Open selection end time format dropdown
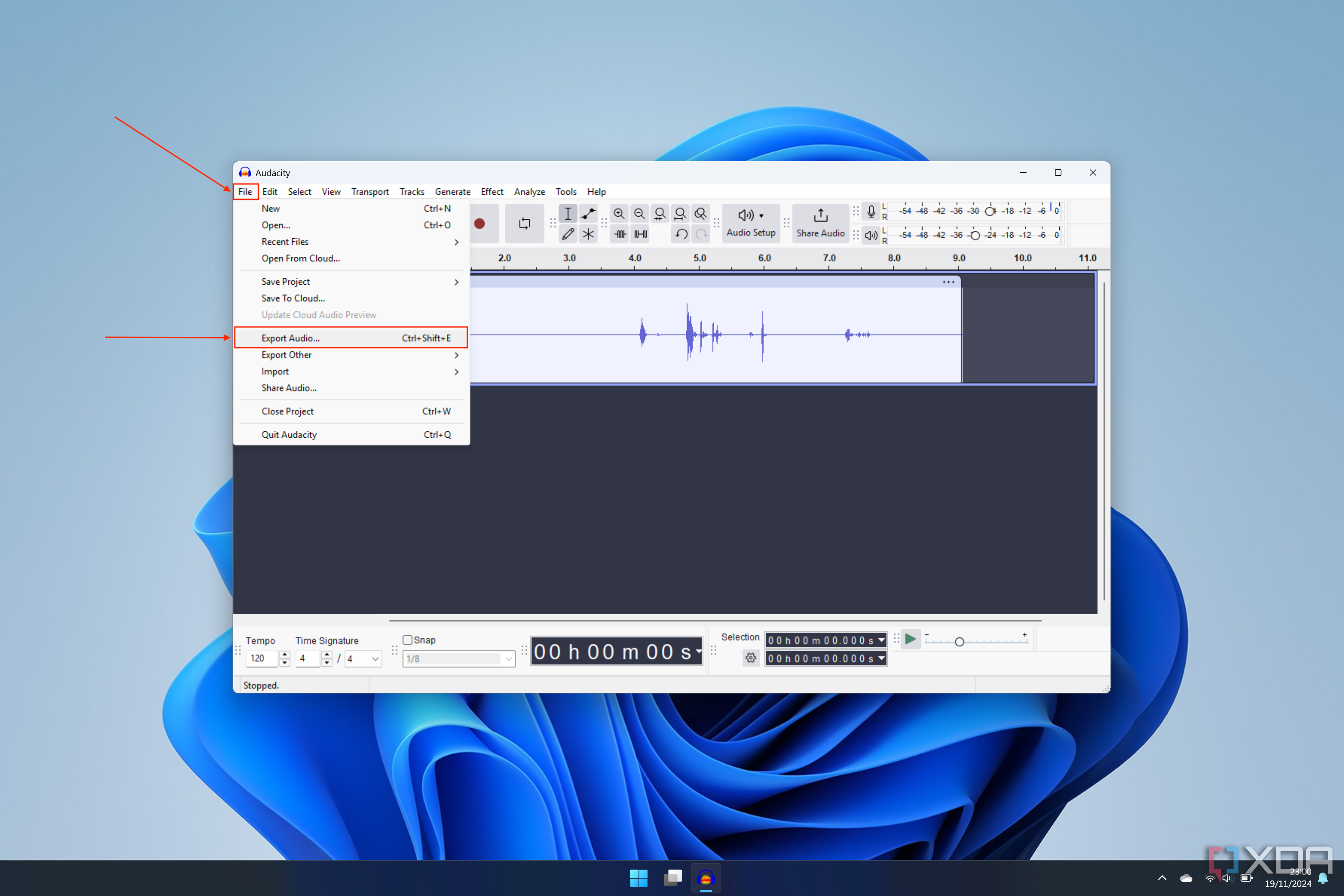 [882, 658]
